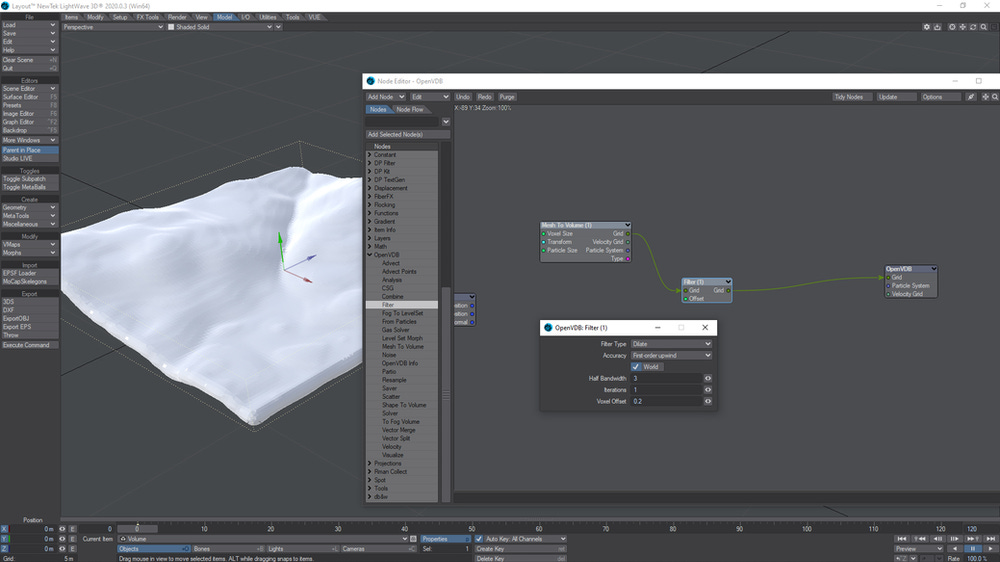Click envelope button next to Iterations
The height and width of the screenshot is (562, 1000).
708,390
